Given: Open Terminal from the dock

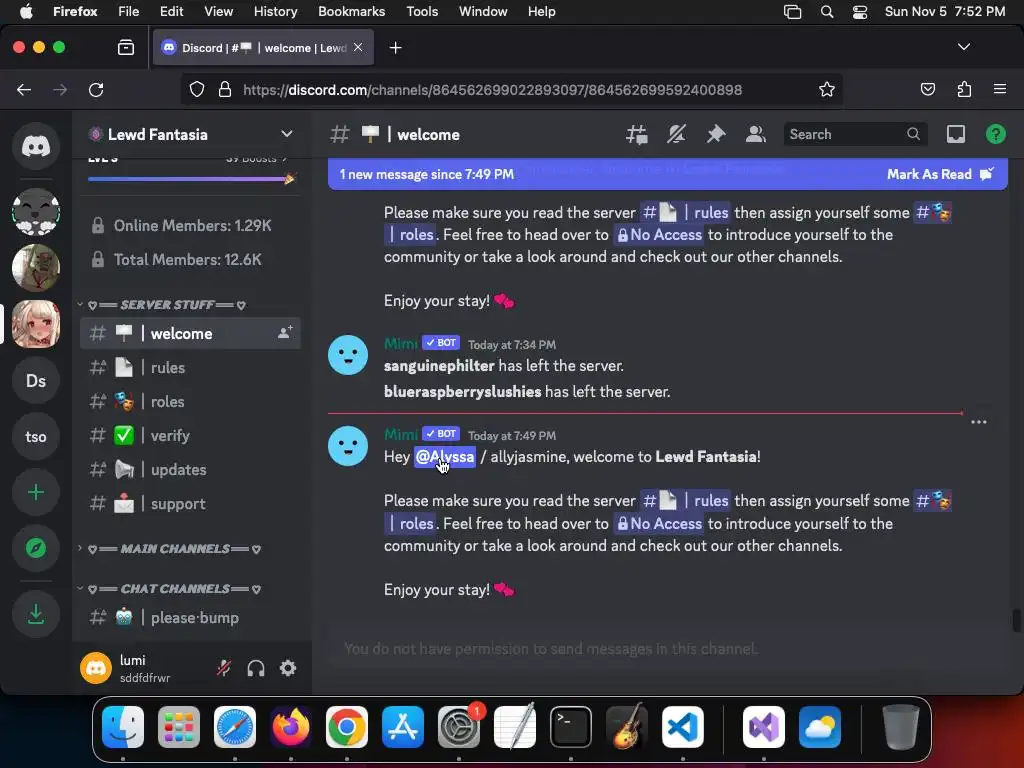Looking at the screenshot, I should coord(571,726).
